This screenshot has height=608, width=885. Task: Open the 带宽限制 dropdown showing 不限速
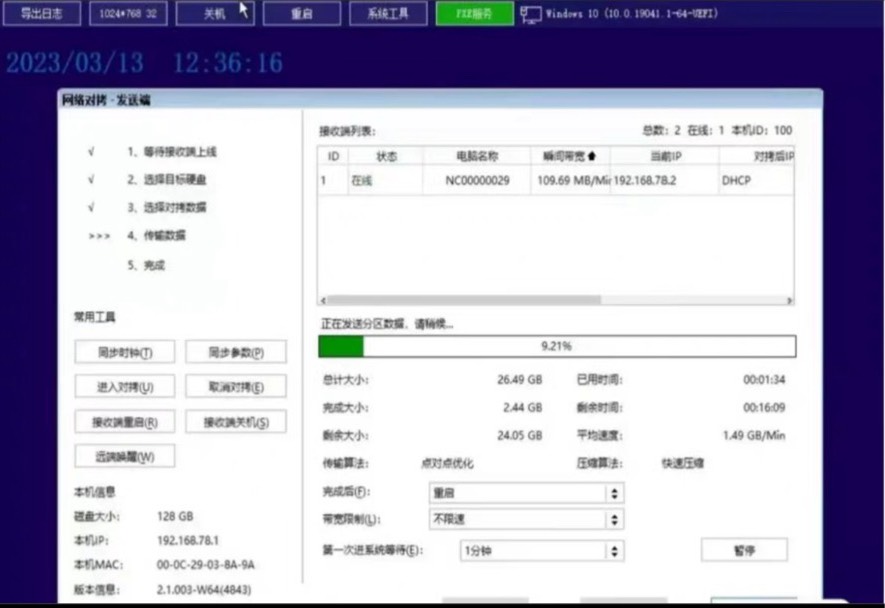(526, 520)
